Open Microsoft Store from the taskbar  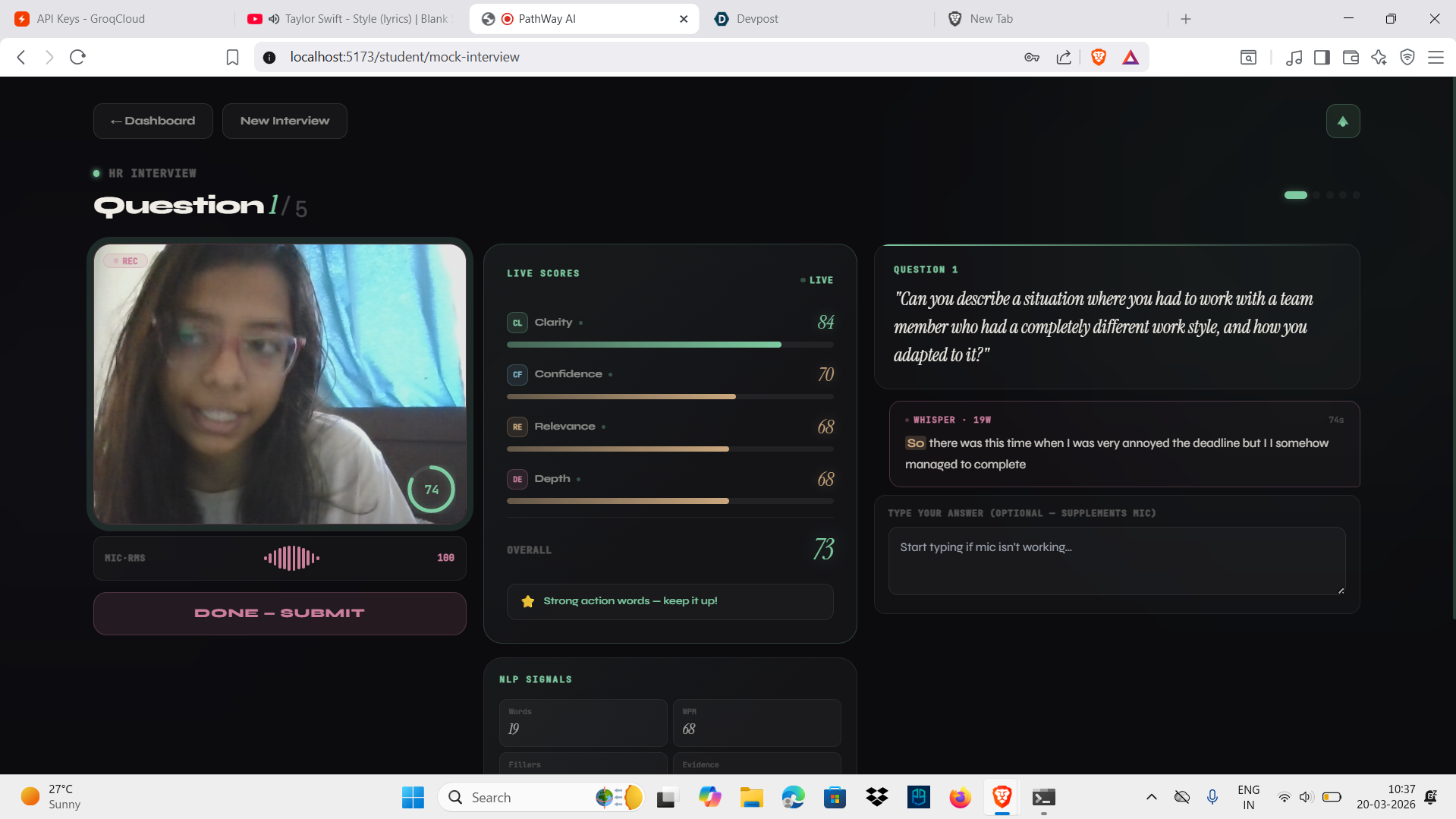(835, 797)
